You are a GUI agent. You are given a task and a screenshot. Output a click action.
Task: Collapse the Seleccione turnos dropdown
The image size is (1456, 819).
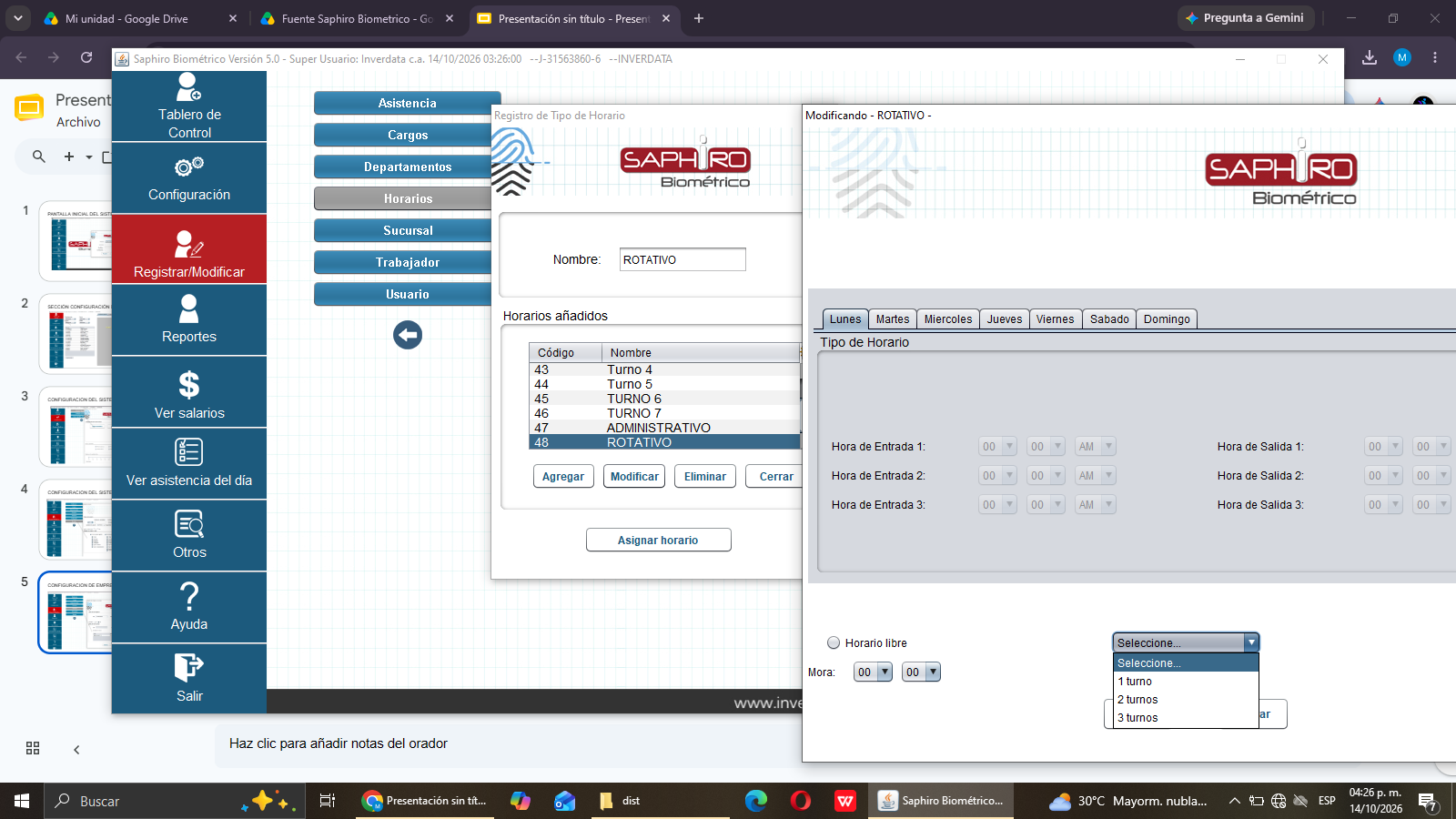pyautogui.click(x=1251, y=642)
